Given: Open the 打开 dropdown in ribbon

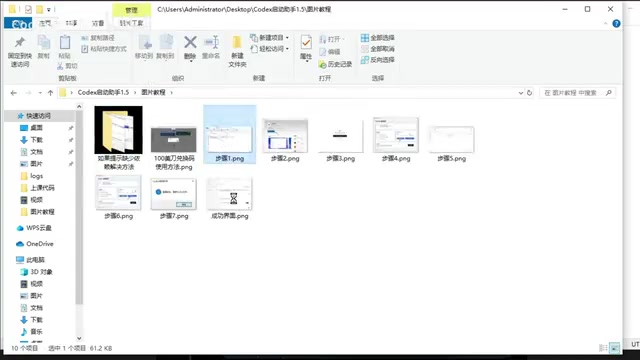Looking at the screenshot, I should [332, 39].
